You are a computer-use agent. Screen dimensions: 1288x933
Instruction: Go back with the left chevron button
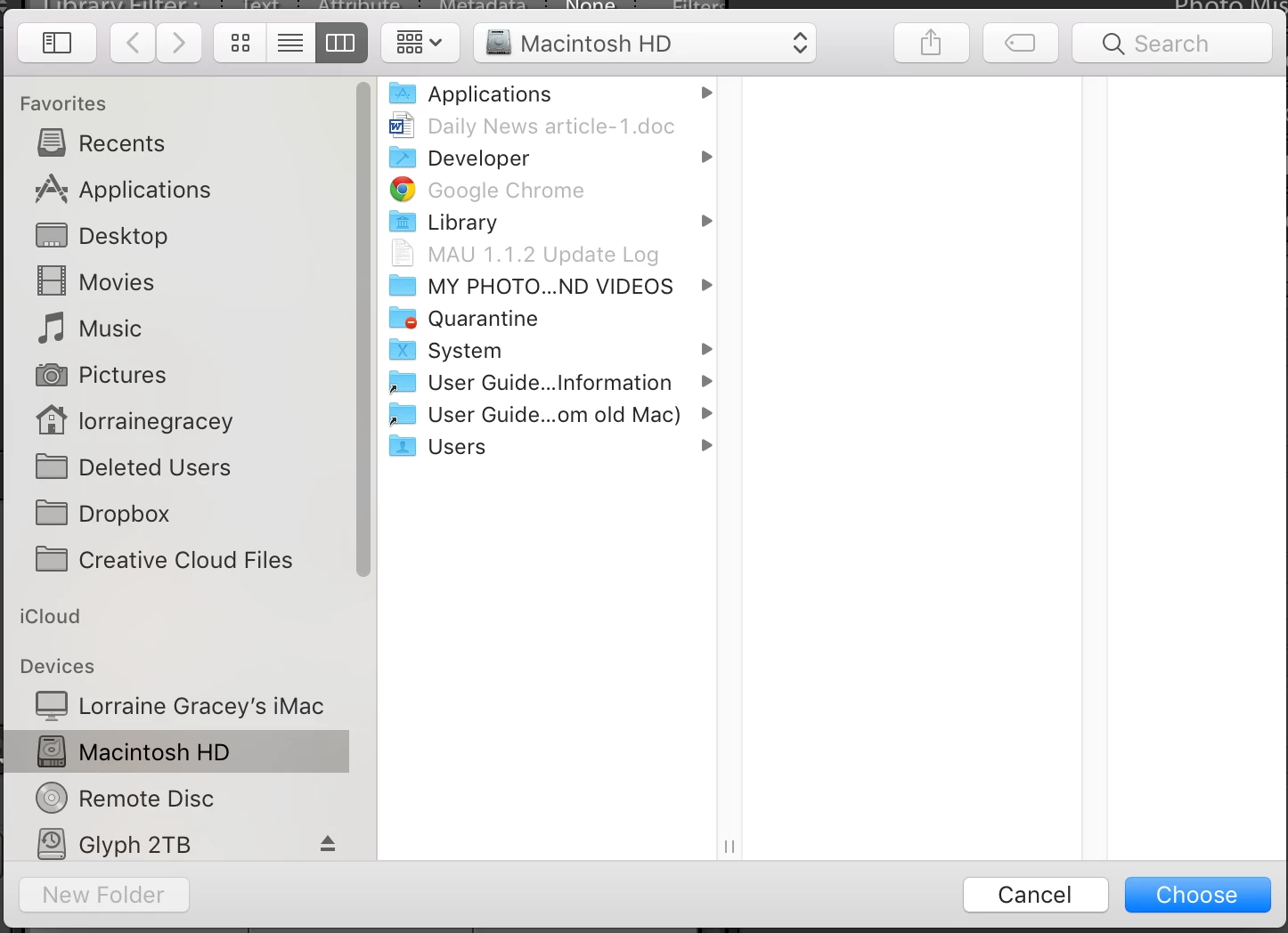coord(133,43)
